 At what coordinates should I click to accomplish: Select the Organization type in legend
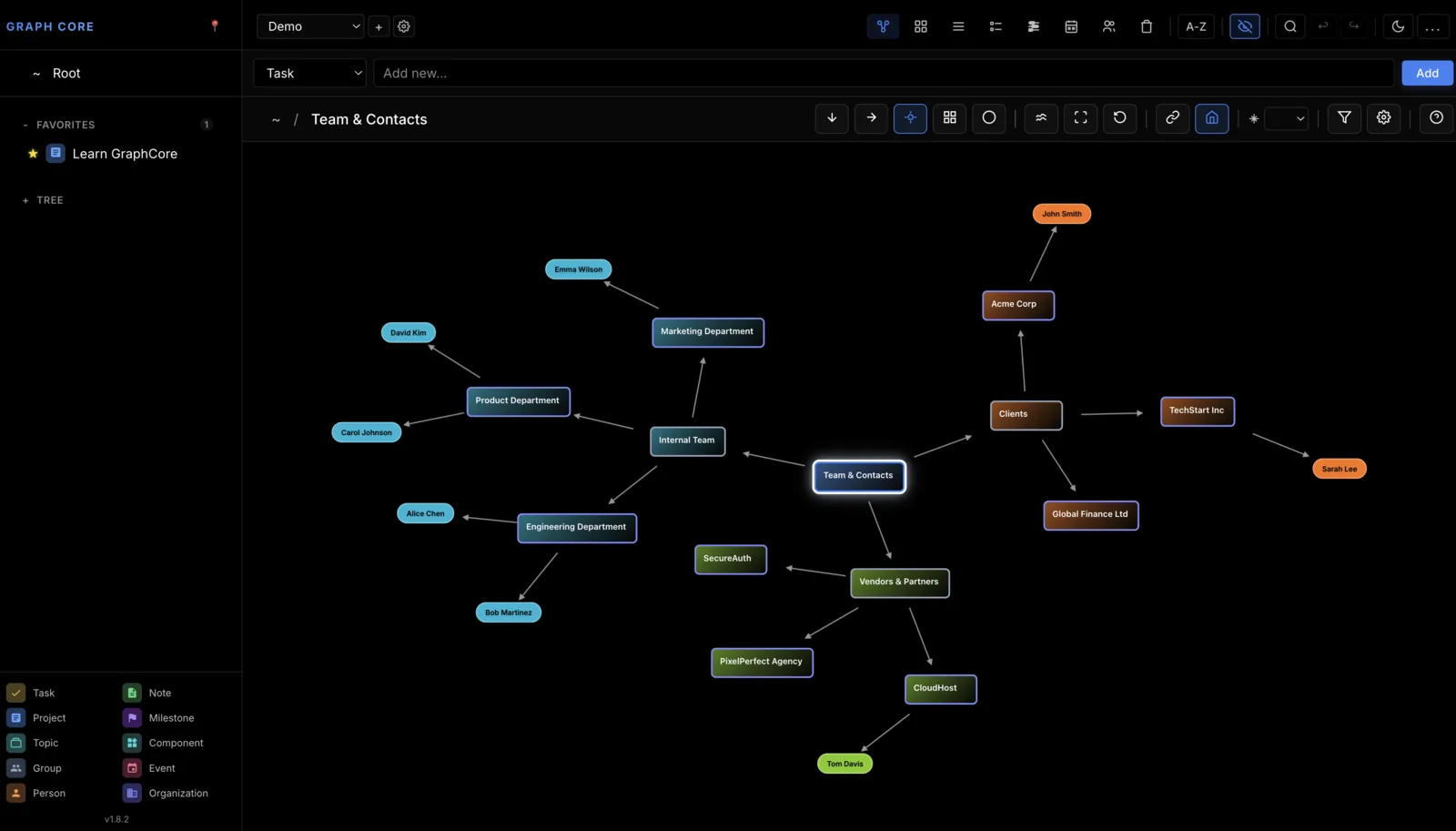click(166, 793)
